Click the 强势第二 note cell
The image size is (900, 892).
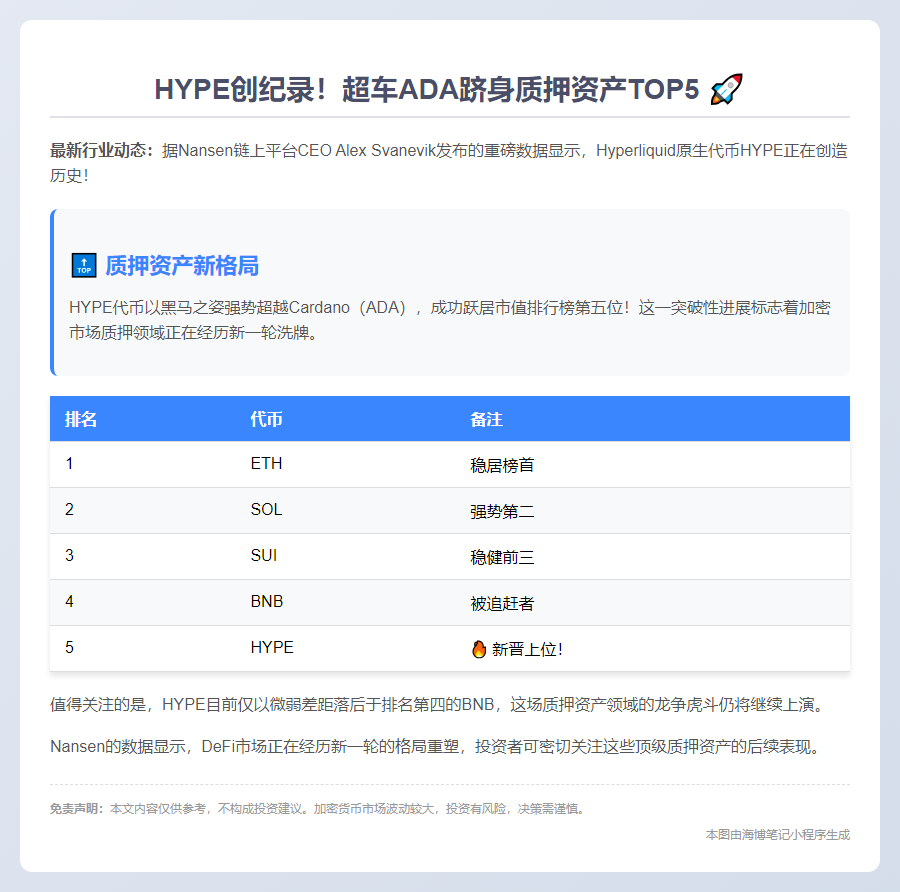pyautogui.click(x=502, y=511)
